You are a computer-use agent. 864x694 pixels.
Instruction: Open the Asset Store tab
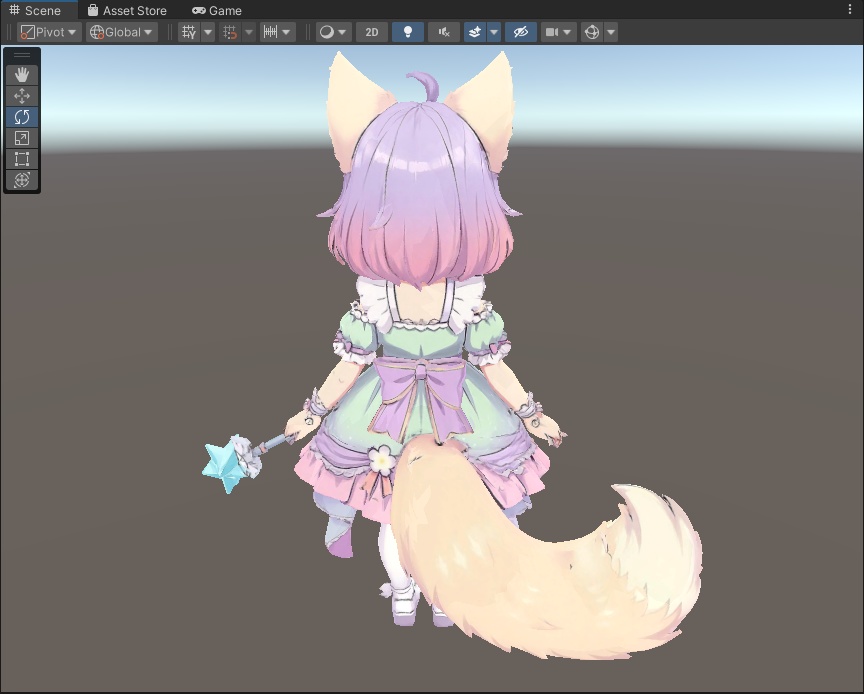tap(128, 10)
